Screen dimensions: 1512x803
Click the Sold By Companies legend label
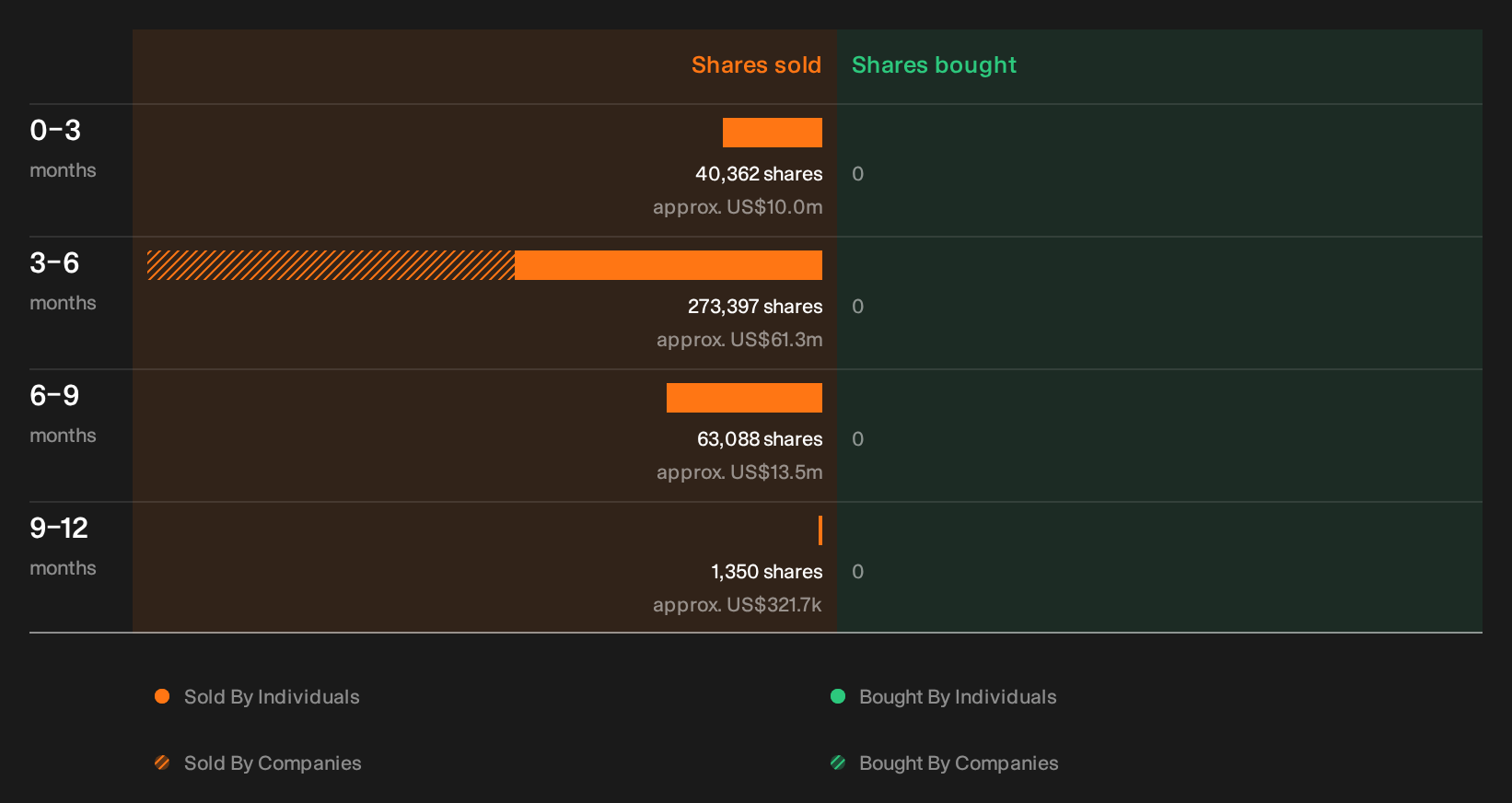tap(273, 763)
